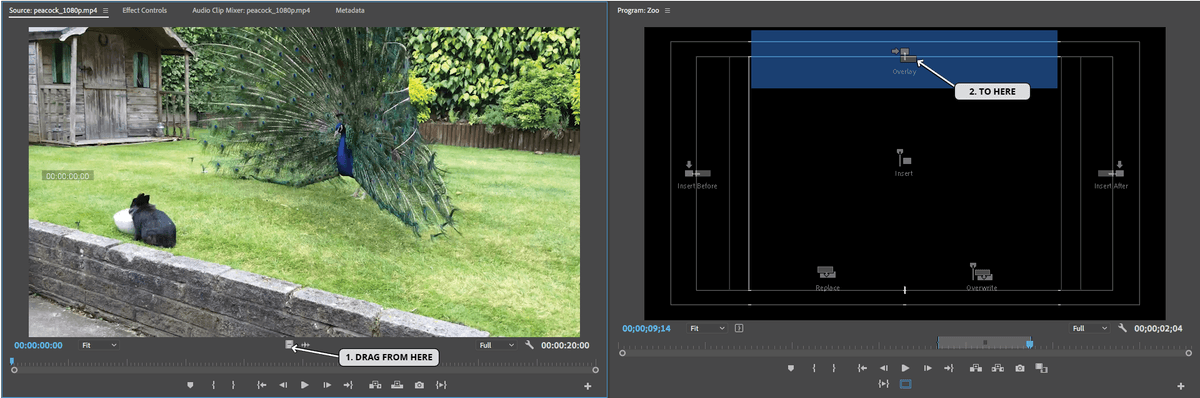Click the Program monitor blue playhead

pyautogui.click(x=1030, y=344)
